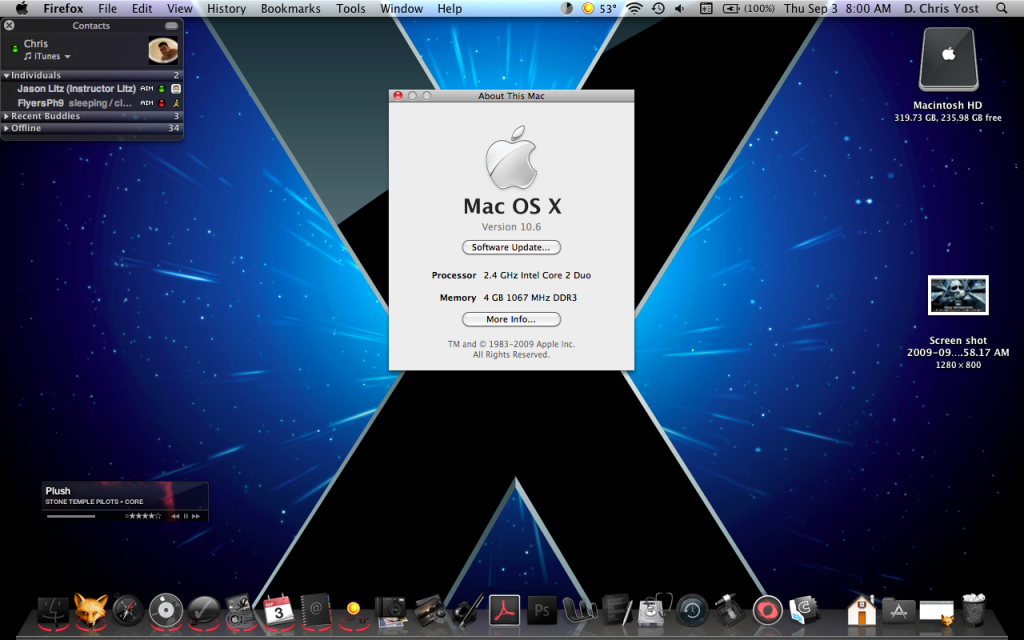Viewport: 1024px width, 640px height.
Task: Open Adobe Acrobat icon in dock
Action: [x=504, y=611]
